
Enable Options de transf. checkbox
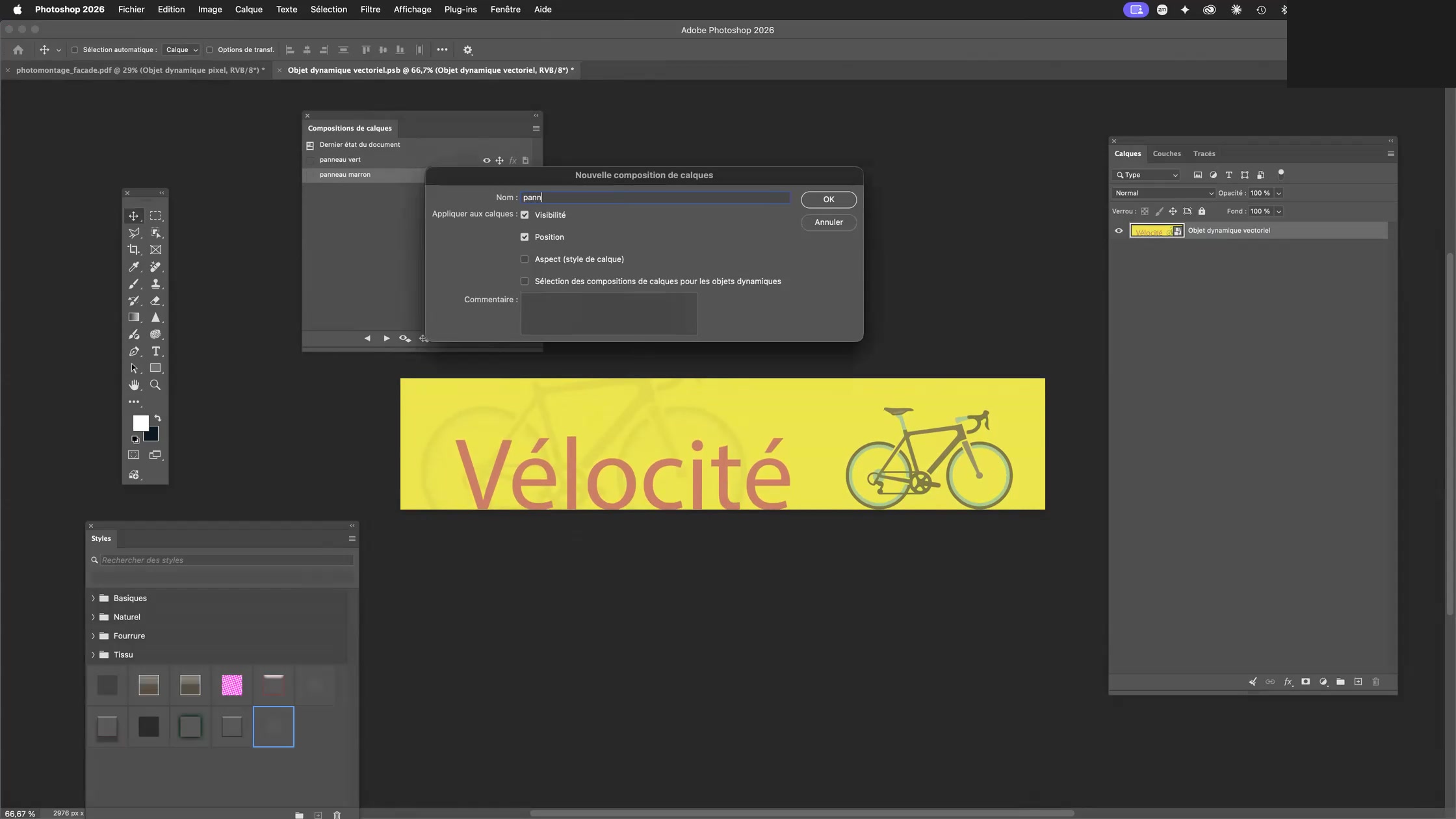tap(209, 49)
